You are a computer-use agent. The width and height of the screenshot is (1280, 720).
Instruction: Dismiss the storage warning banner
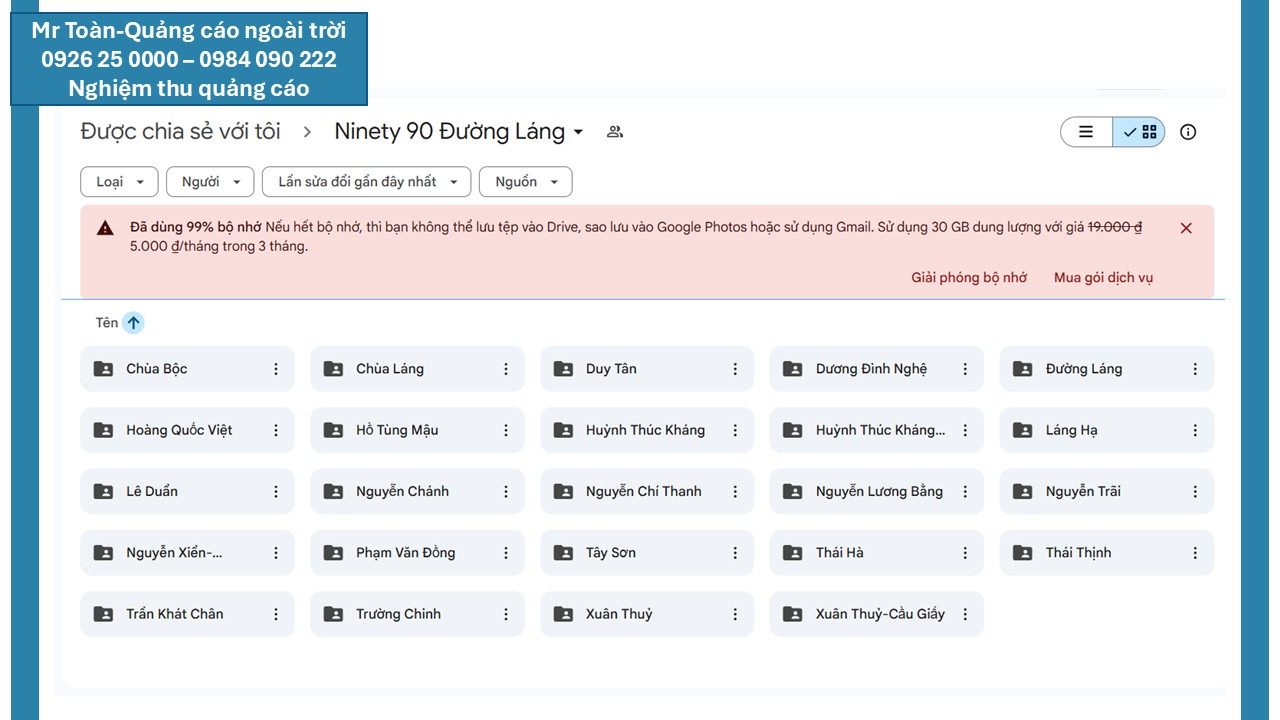coord(1186,228)
